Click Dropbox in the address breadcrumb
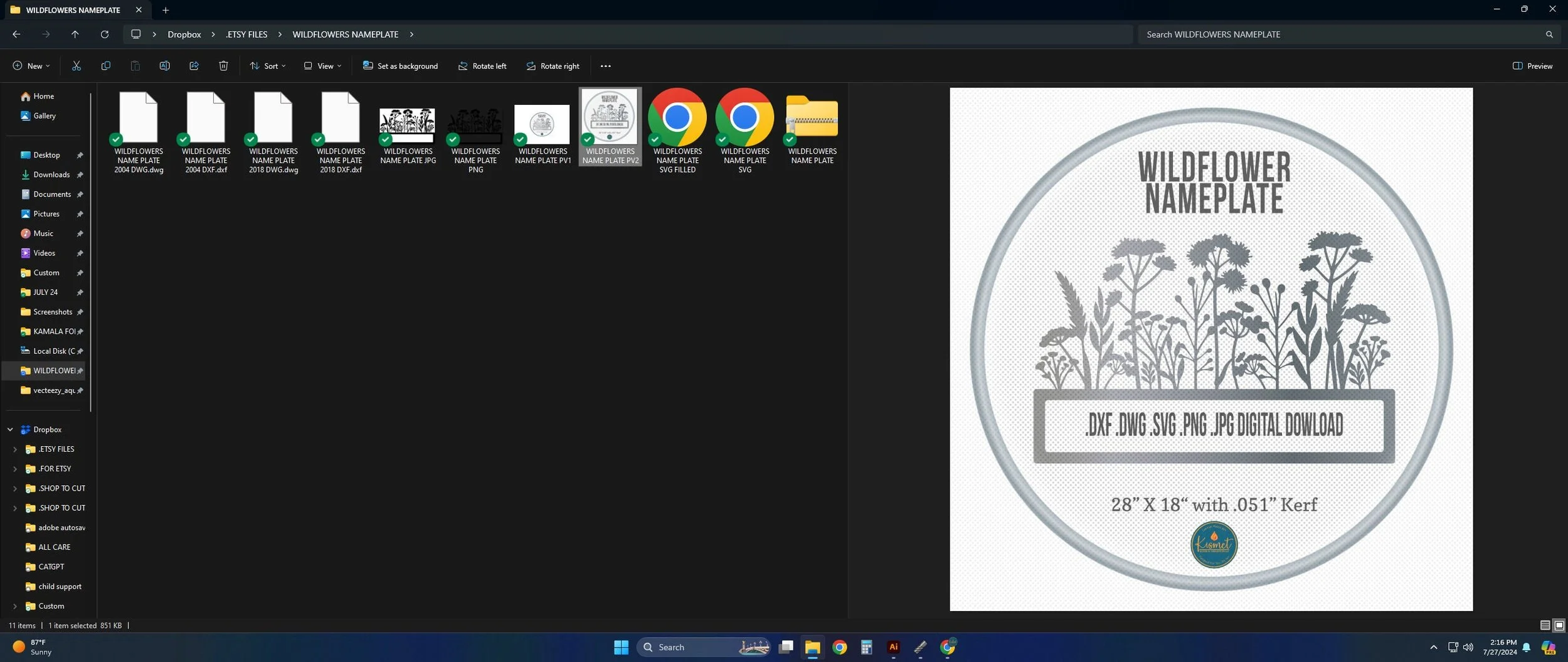 184,35
